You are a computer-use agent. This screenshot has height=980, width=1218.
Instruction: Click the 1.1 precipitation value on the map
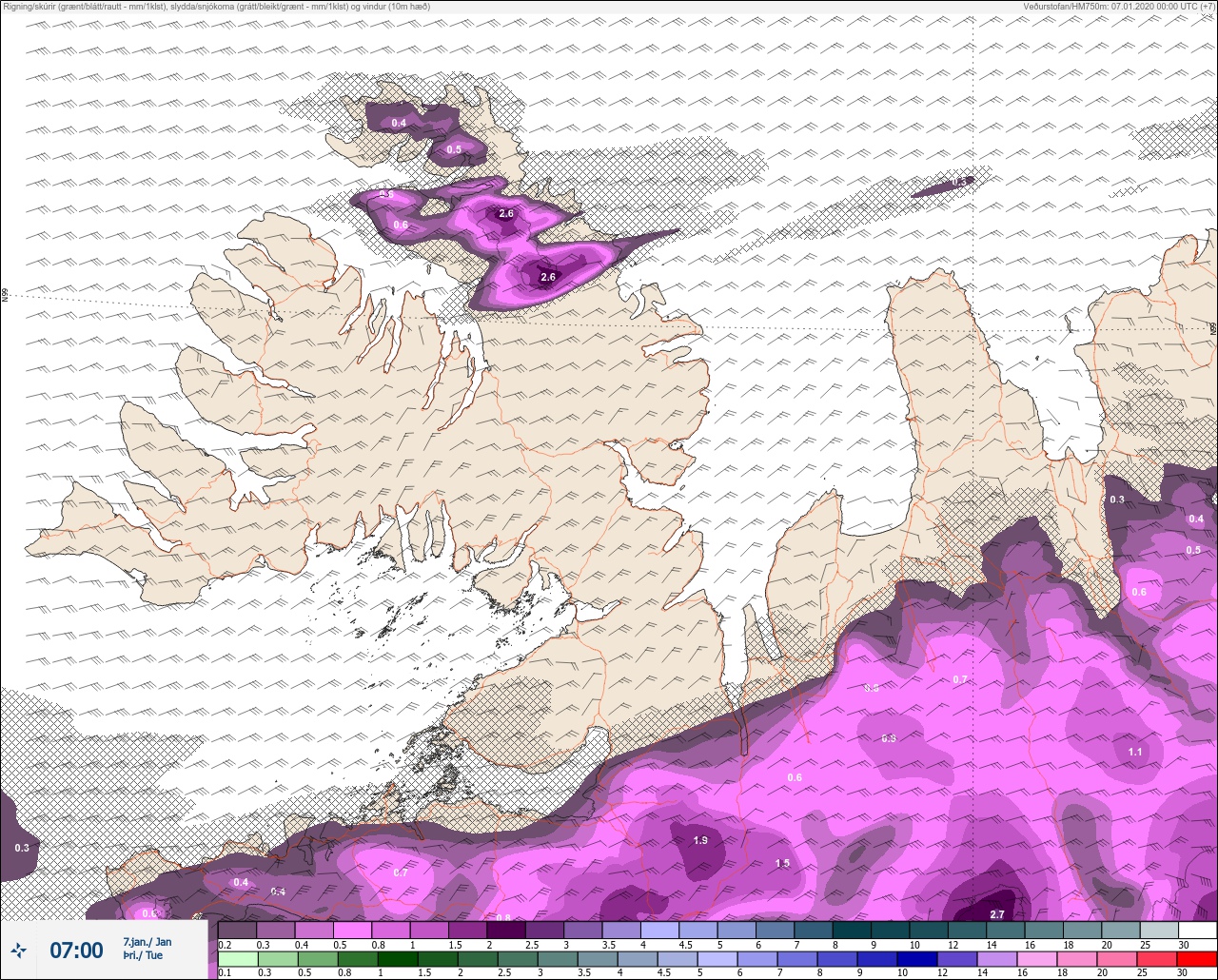pyautogui.click(x=1135, y=752)
